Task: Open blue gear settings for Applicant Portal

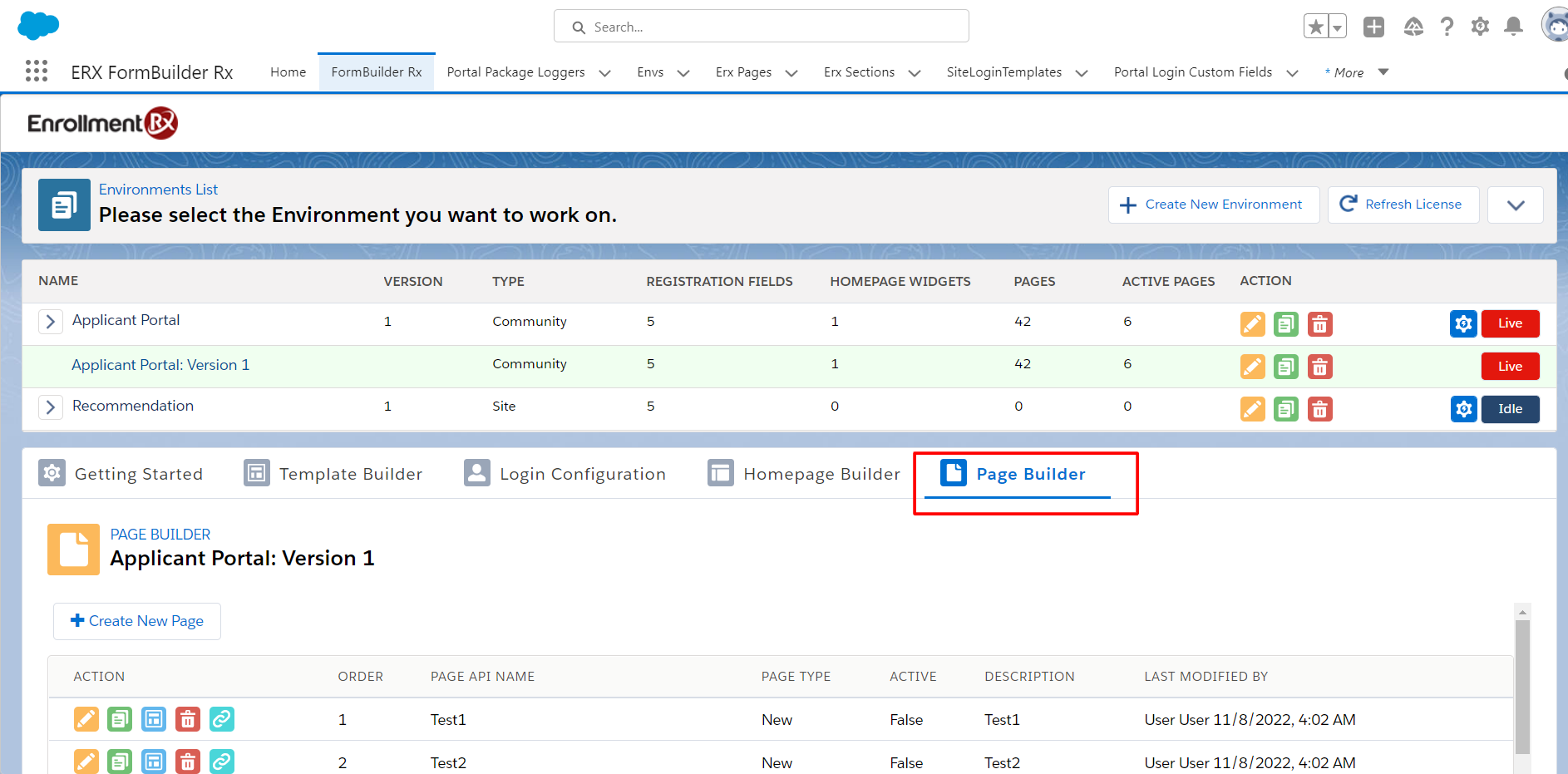Action: [1463, 323]
